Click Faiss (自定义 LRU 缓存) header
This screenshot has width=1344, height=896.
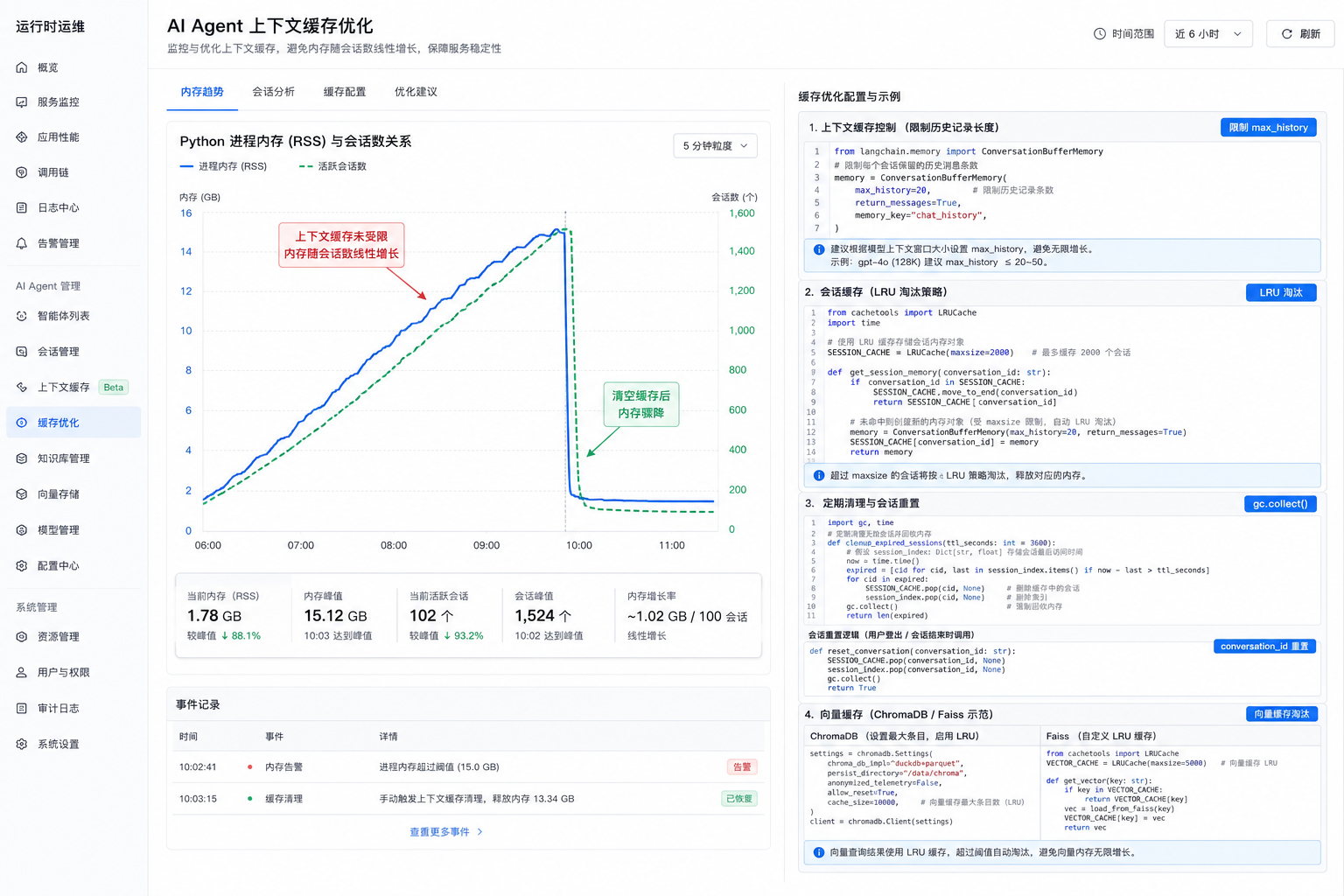pos(1101,737)
